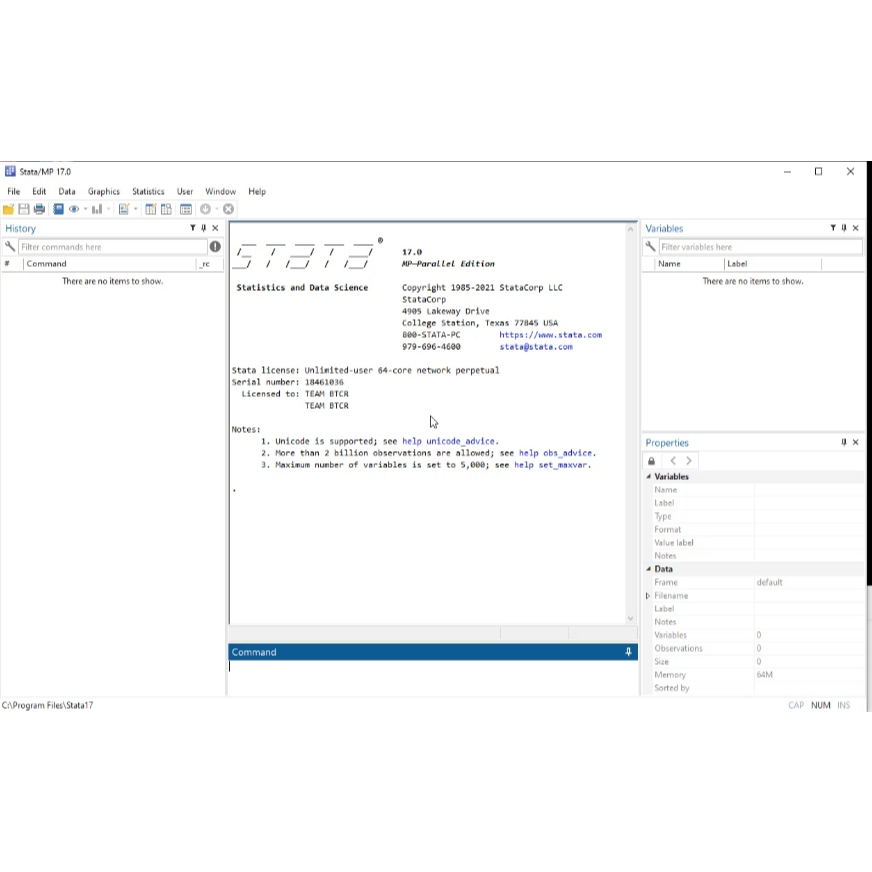
Task: Open the Data Editor (Browse) icon
Action: pos(166,209)
